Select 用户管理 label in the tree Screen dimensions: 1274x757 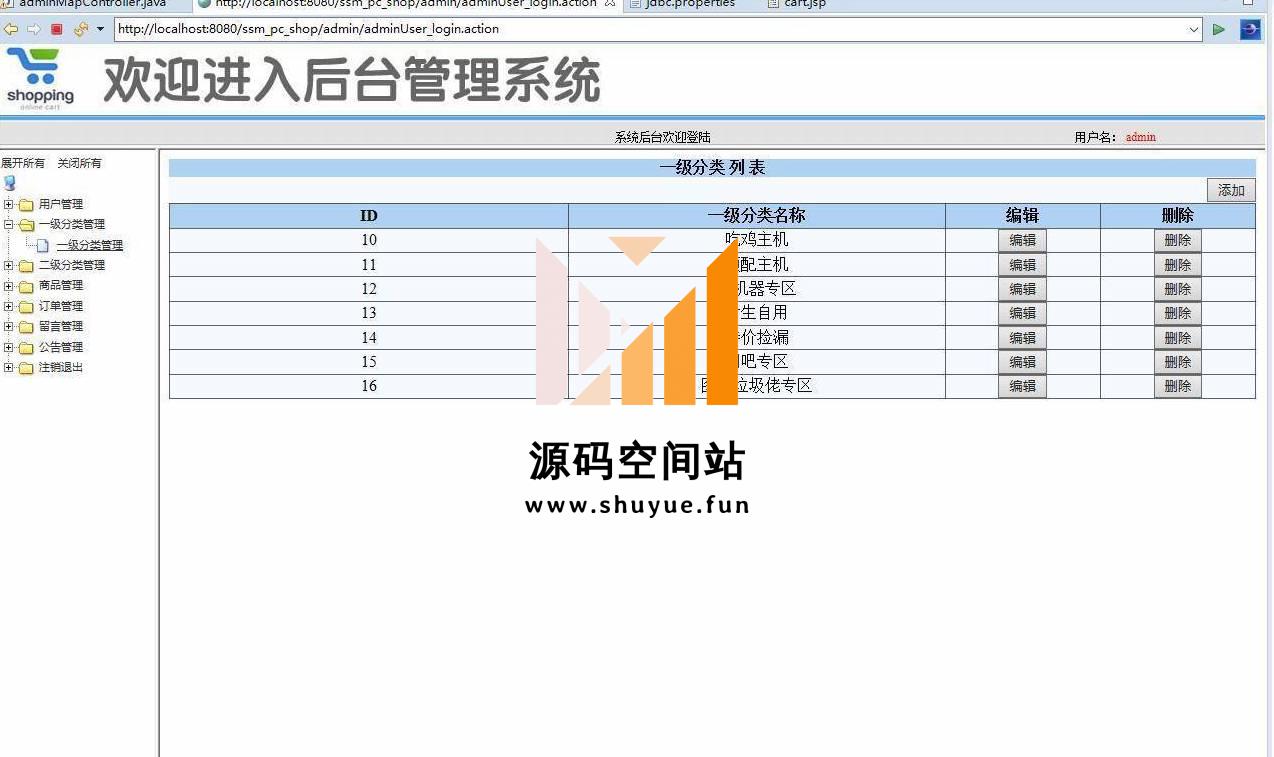click(61, 204)
